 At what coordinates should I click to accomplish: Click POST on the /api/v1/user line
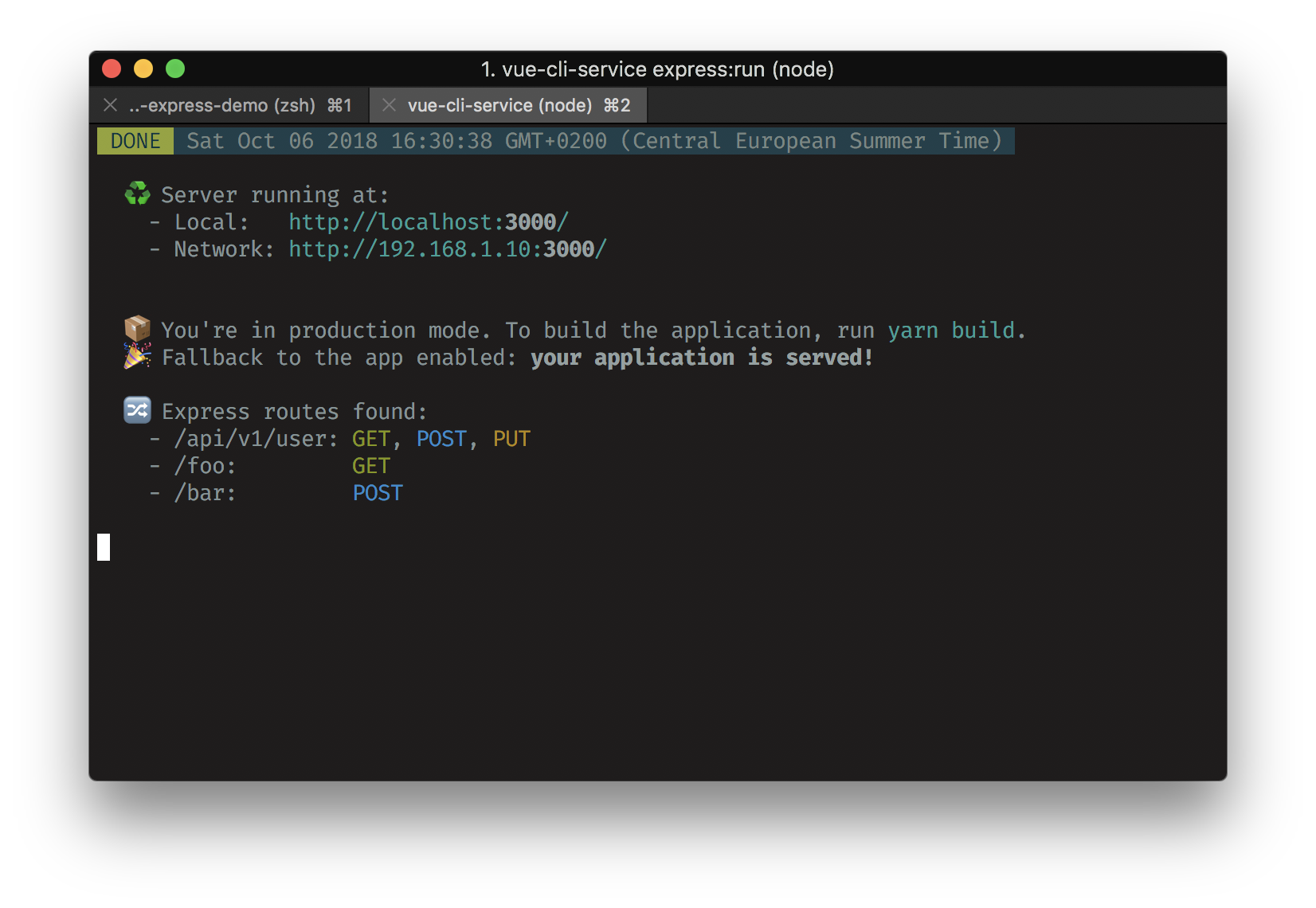coord(441,439)
